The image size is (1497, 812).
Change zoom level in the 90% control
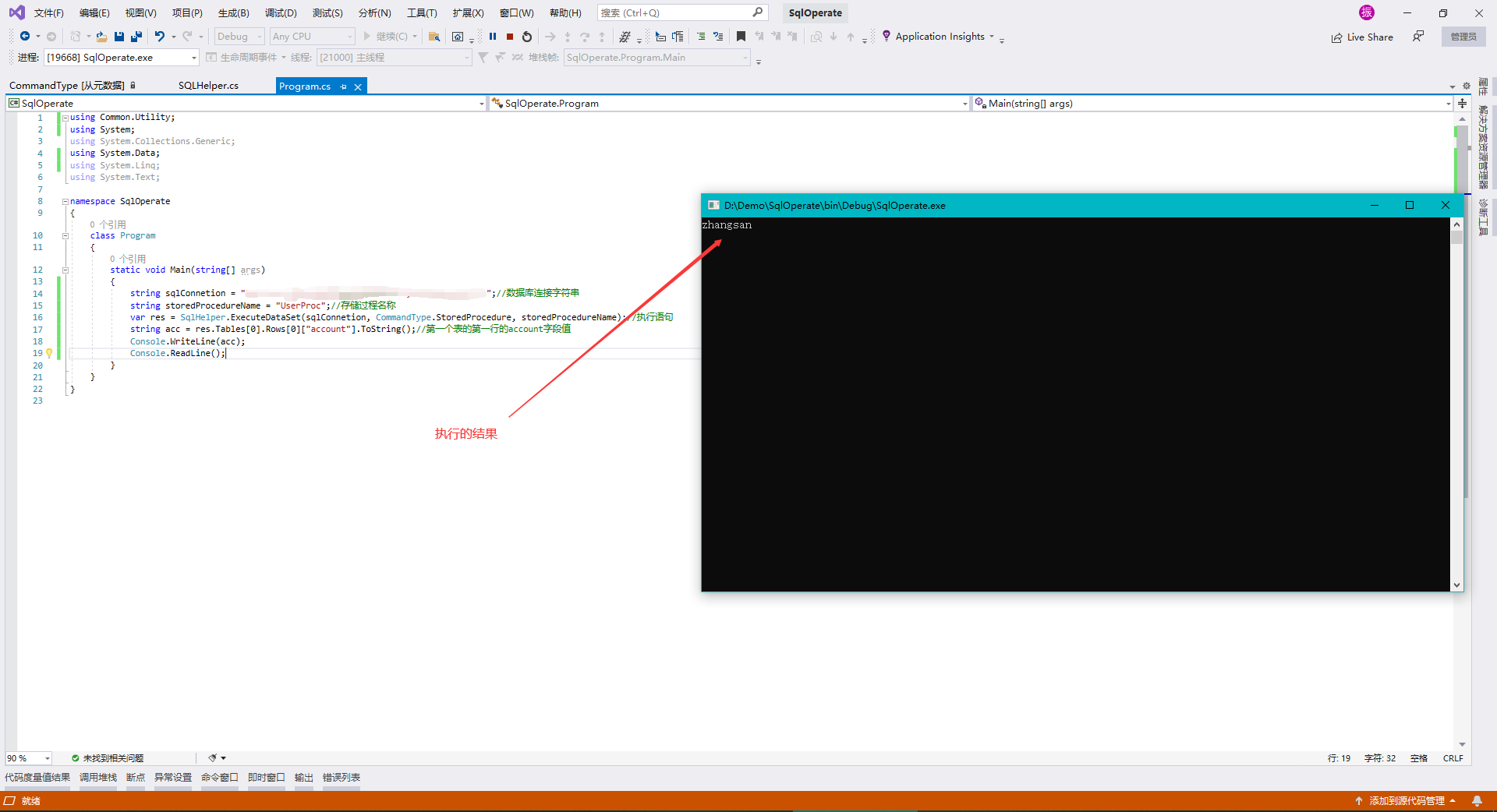[x=27, y=757]
